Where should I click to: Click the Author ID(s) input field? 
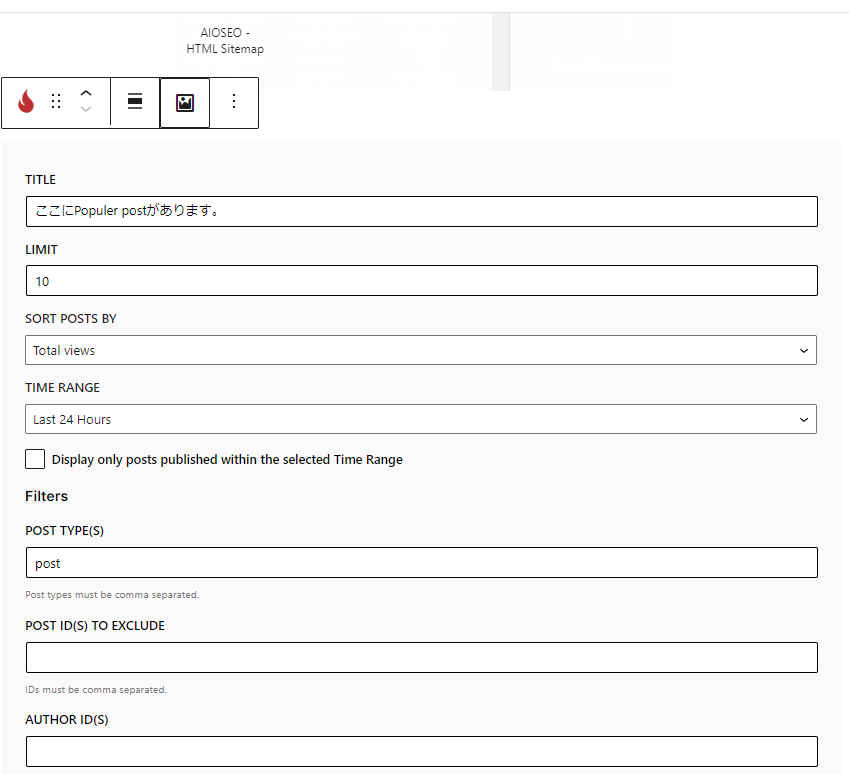click(420, 751)
